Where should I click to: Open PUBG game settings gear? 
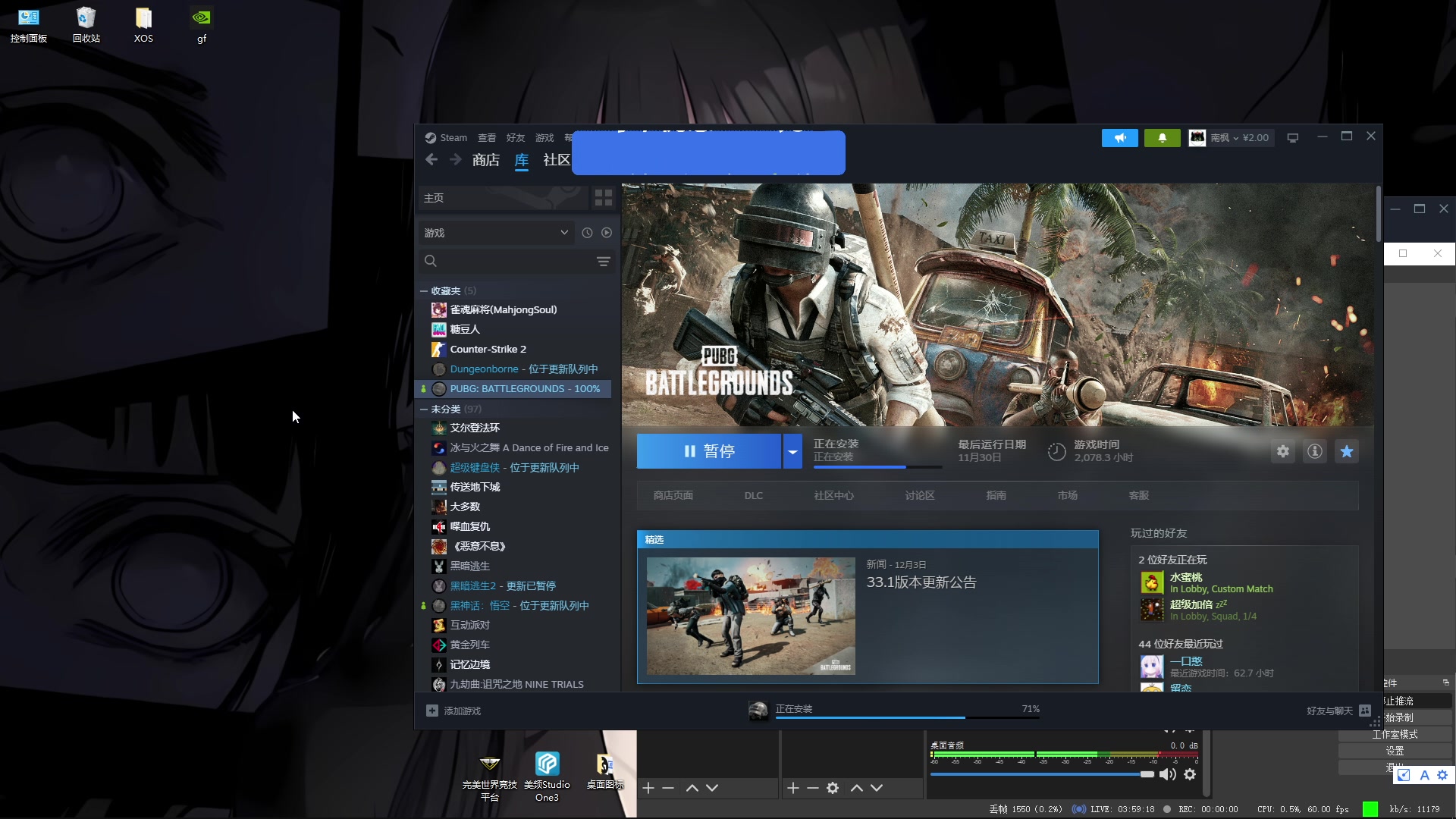coord(1283,451)
